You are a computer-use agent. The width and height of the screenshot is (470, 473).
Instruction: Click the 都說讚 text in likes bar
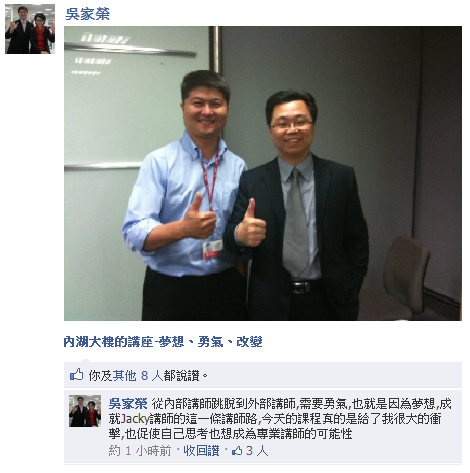(x=181, y=376)
